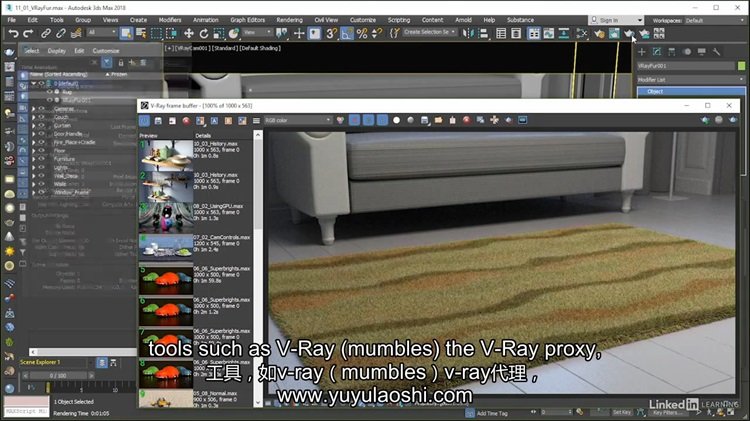Viewport: 750px width, 421px height.
Task: Click the Set Key button
Action: pos(622,412)
